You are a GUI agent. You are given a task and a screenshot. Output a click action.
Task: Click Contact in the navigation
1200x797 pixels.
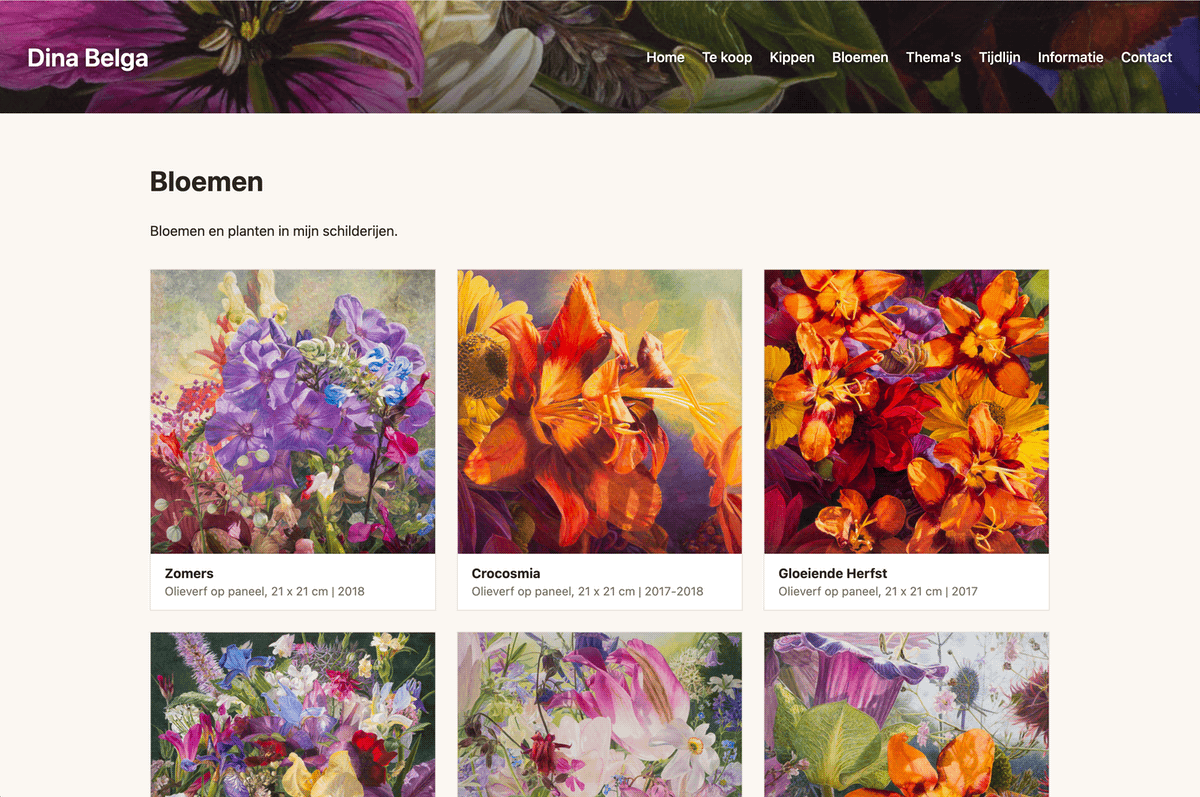(x=1146, y=57)
